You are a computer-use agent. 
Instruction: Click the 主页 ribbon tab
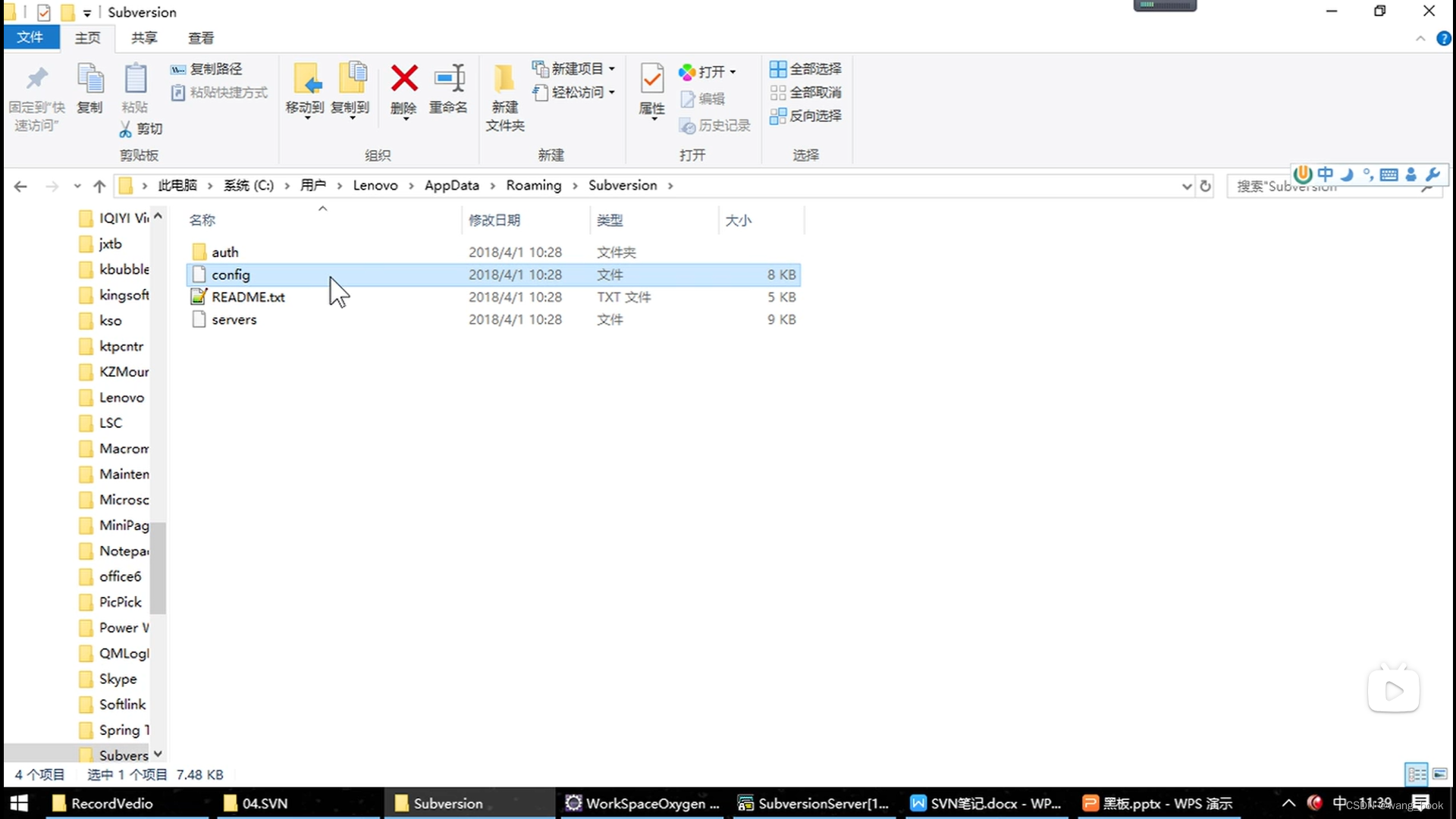pyautogui.click(x=87, y=37)
